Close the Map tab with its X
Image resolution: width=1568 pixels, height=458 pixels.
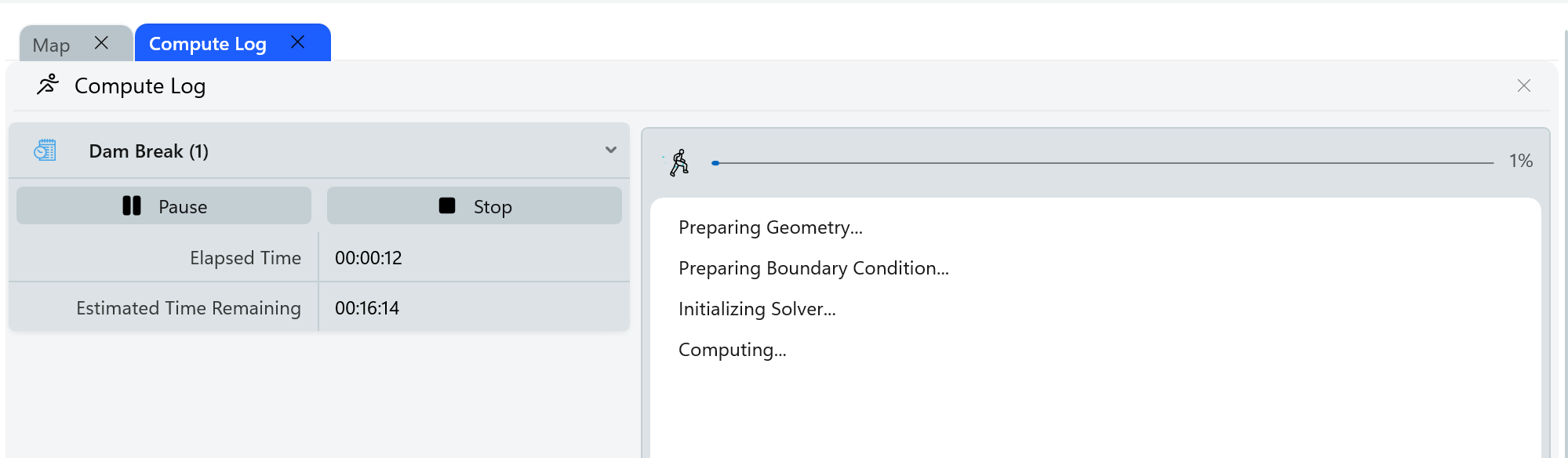[x=101, y=43]
